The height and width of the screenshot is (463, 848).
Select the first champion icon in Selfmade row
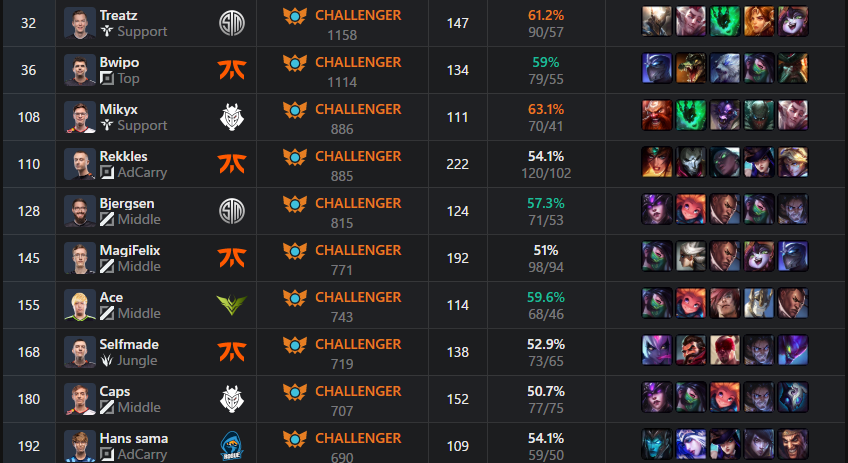(x=657, y=350)
